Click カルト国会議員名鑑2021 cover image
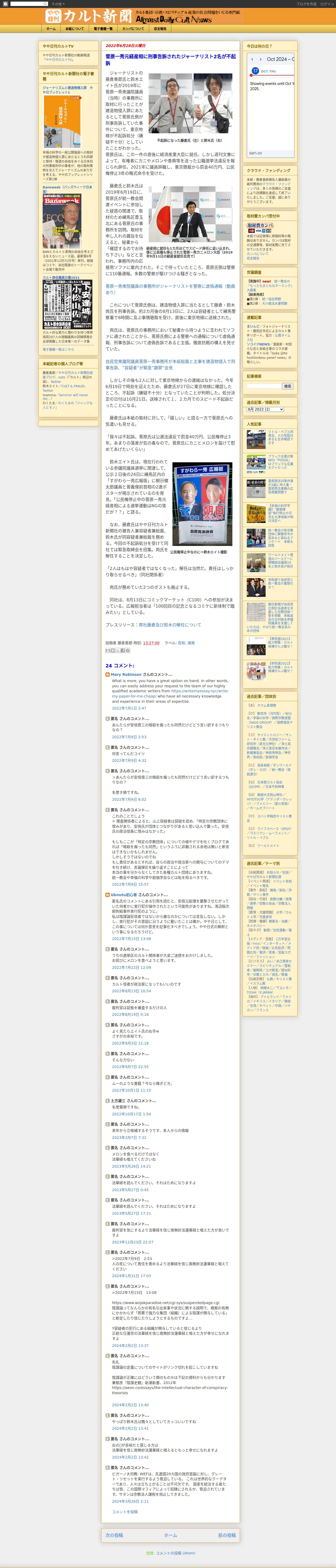The width and height of the screenshot is (336, 1568). (68, 304)
